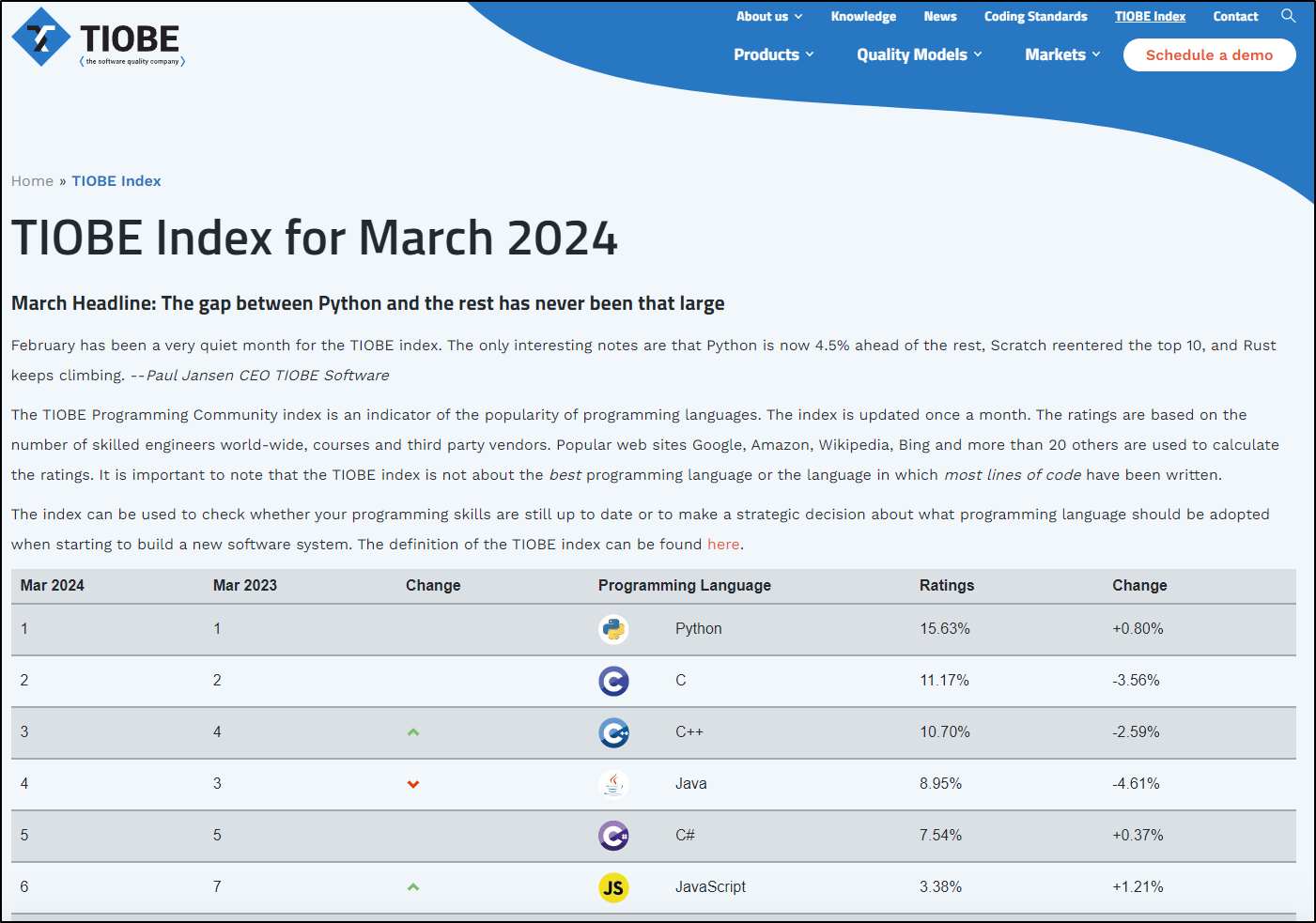
Task: Click the green up arrow in C++ row
Action: (413, 732)
